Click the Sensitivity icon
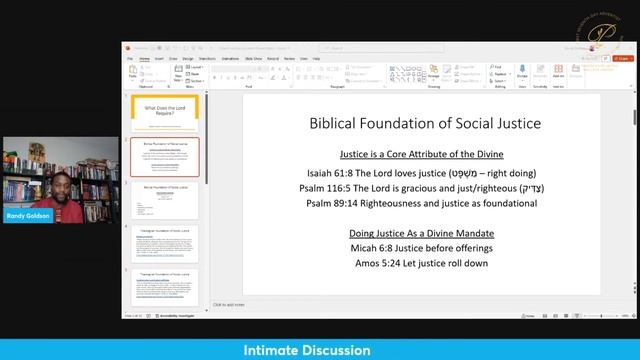Screen dimensions: 640x360 click(x=540, y=69)
